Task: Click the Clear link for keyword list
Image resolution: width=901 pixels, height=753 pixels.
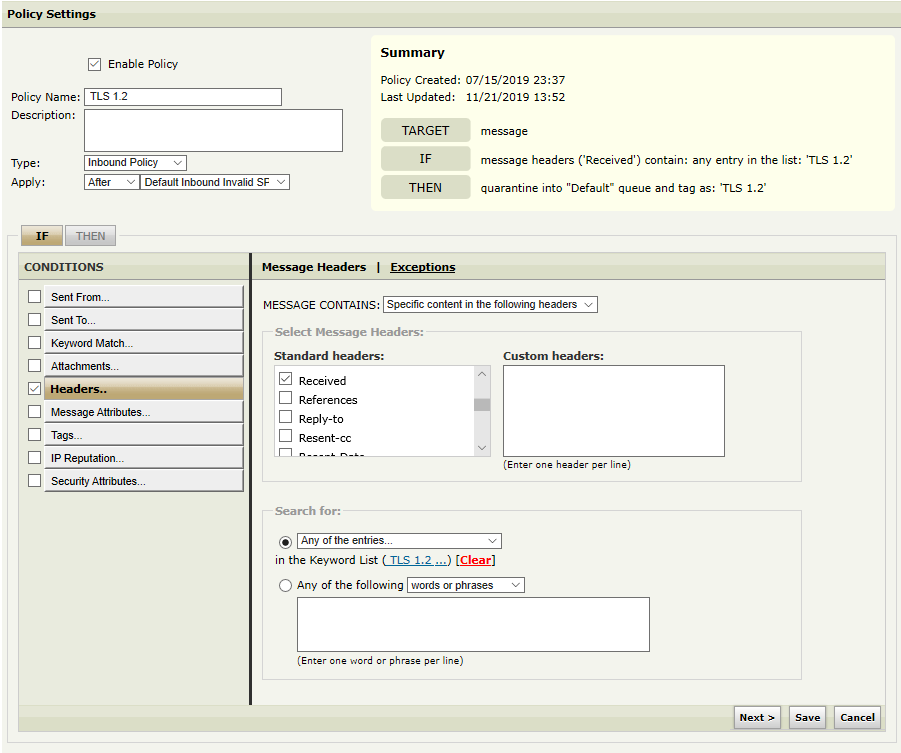Action: pyautogui.click(x=475, y=560)
